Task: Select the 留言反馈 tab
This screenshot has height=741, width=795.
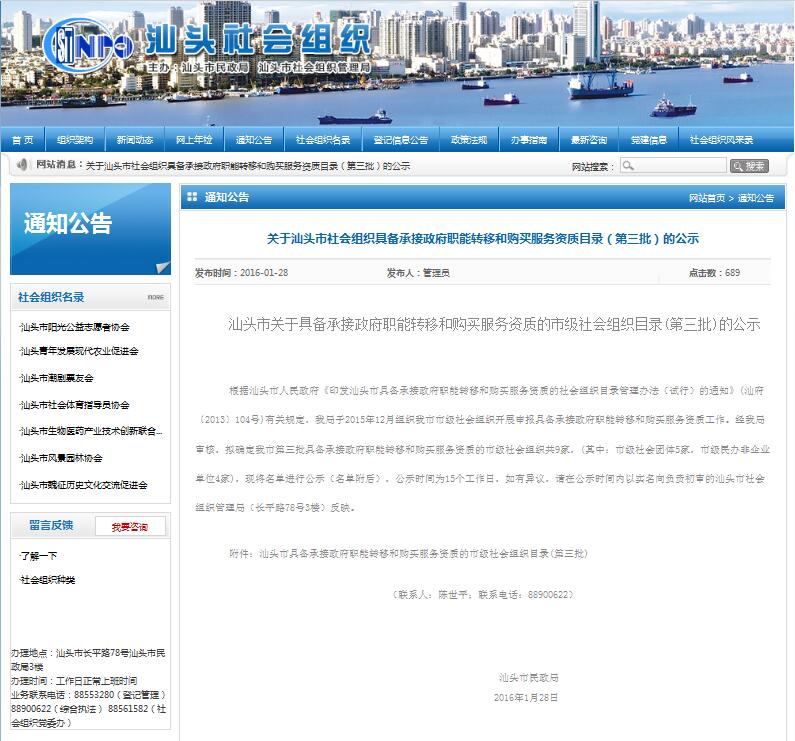Action: point(51,525)
